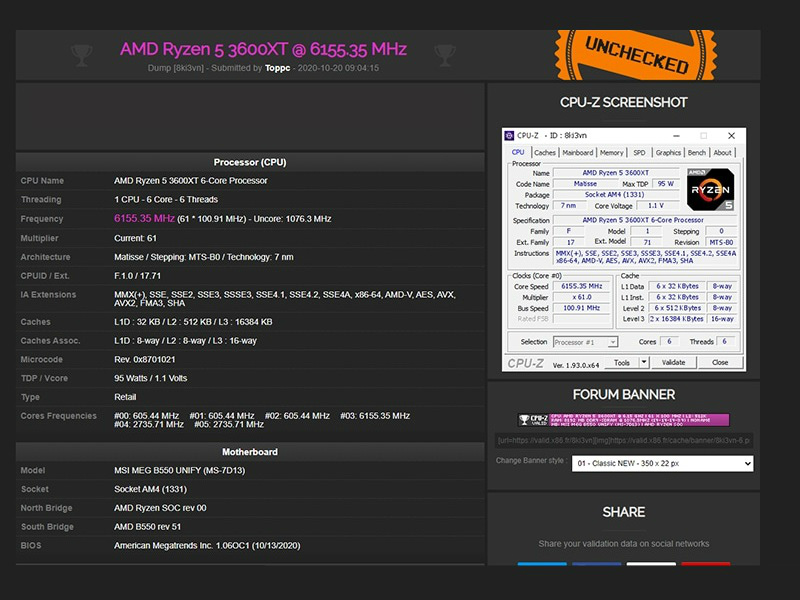
Task: Open the About tab in CPU-Z
Action: click(722, 153)
